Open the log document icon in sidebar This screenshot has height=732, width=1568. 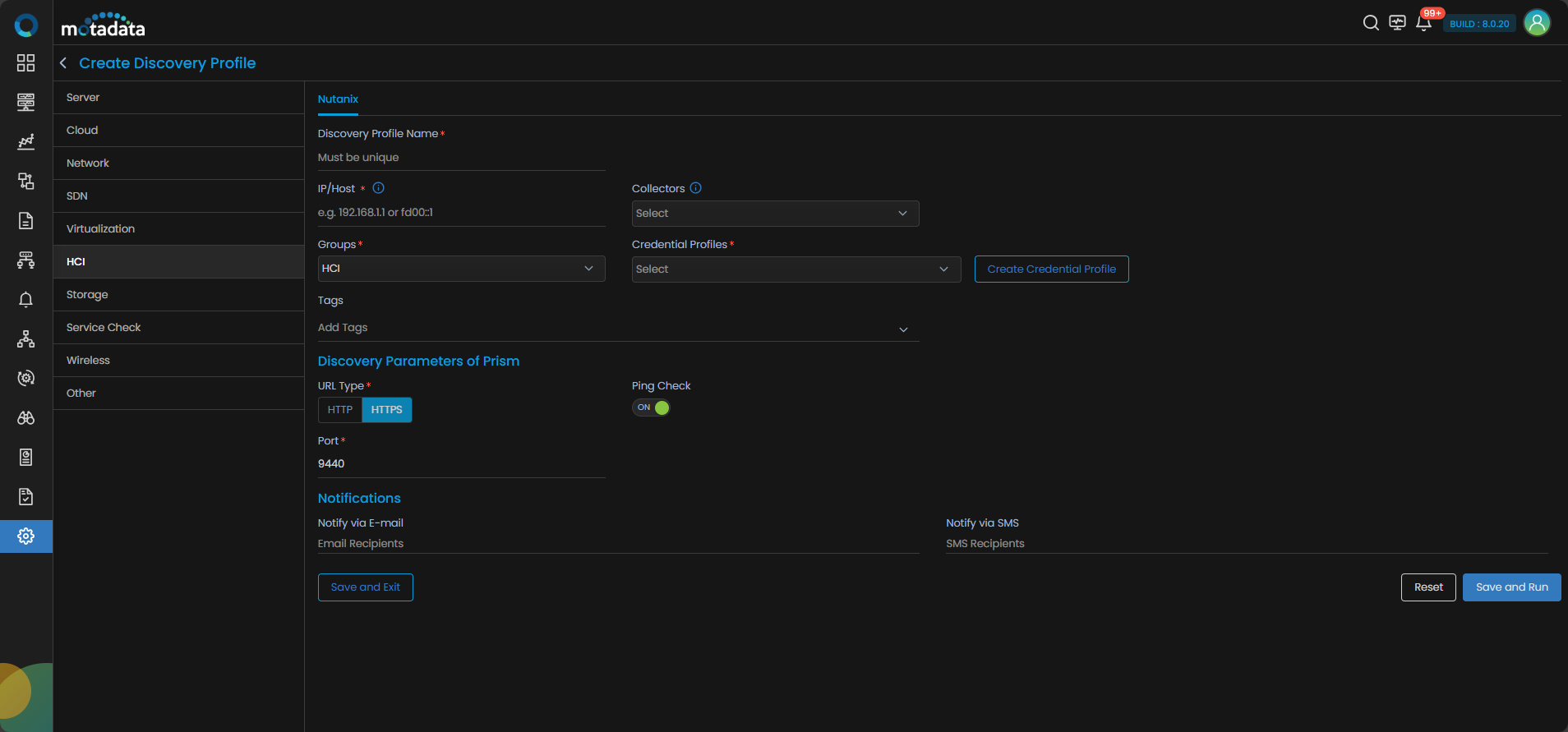(25, 220)
